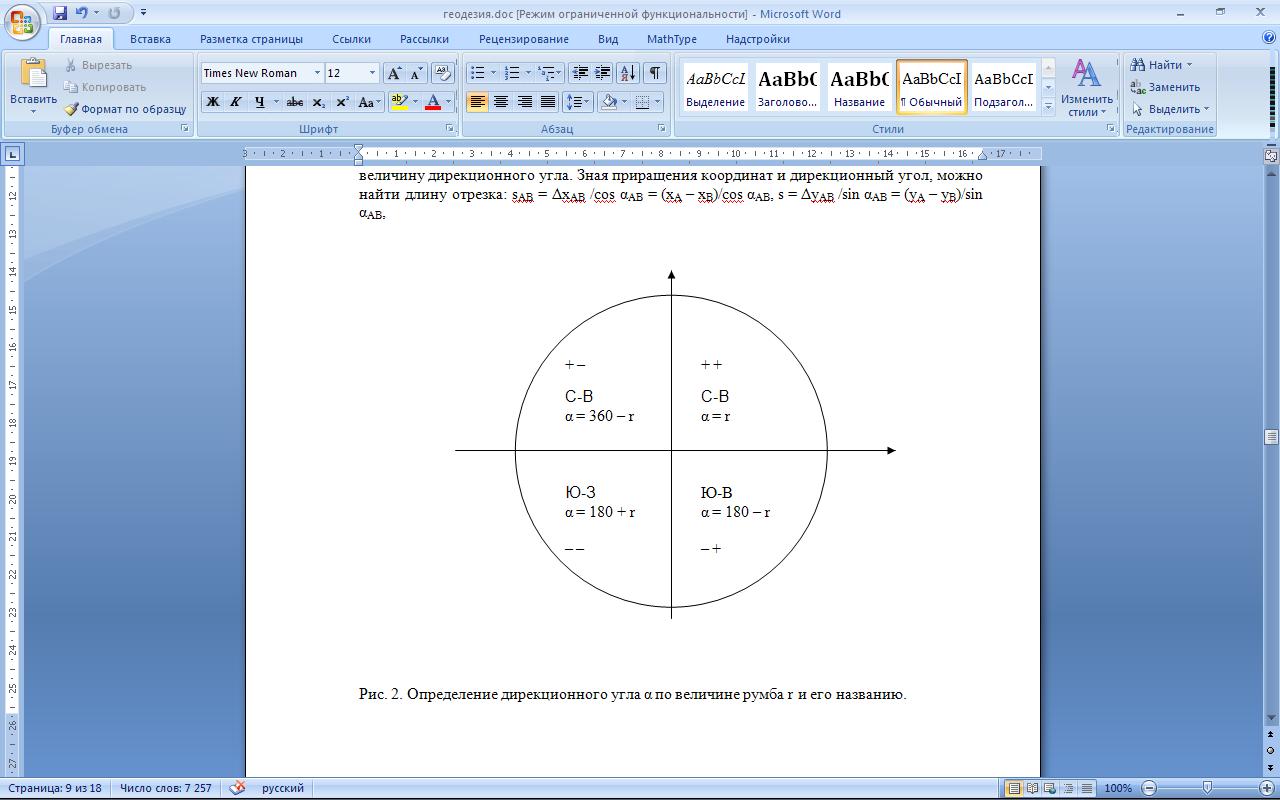Open the Clipboard (Буфер обмена) dialog launcher
This screenshot has height=800, width=1280.
point(185,129)
